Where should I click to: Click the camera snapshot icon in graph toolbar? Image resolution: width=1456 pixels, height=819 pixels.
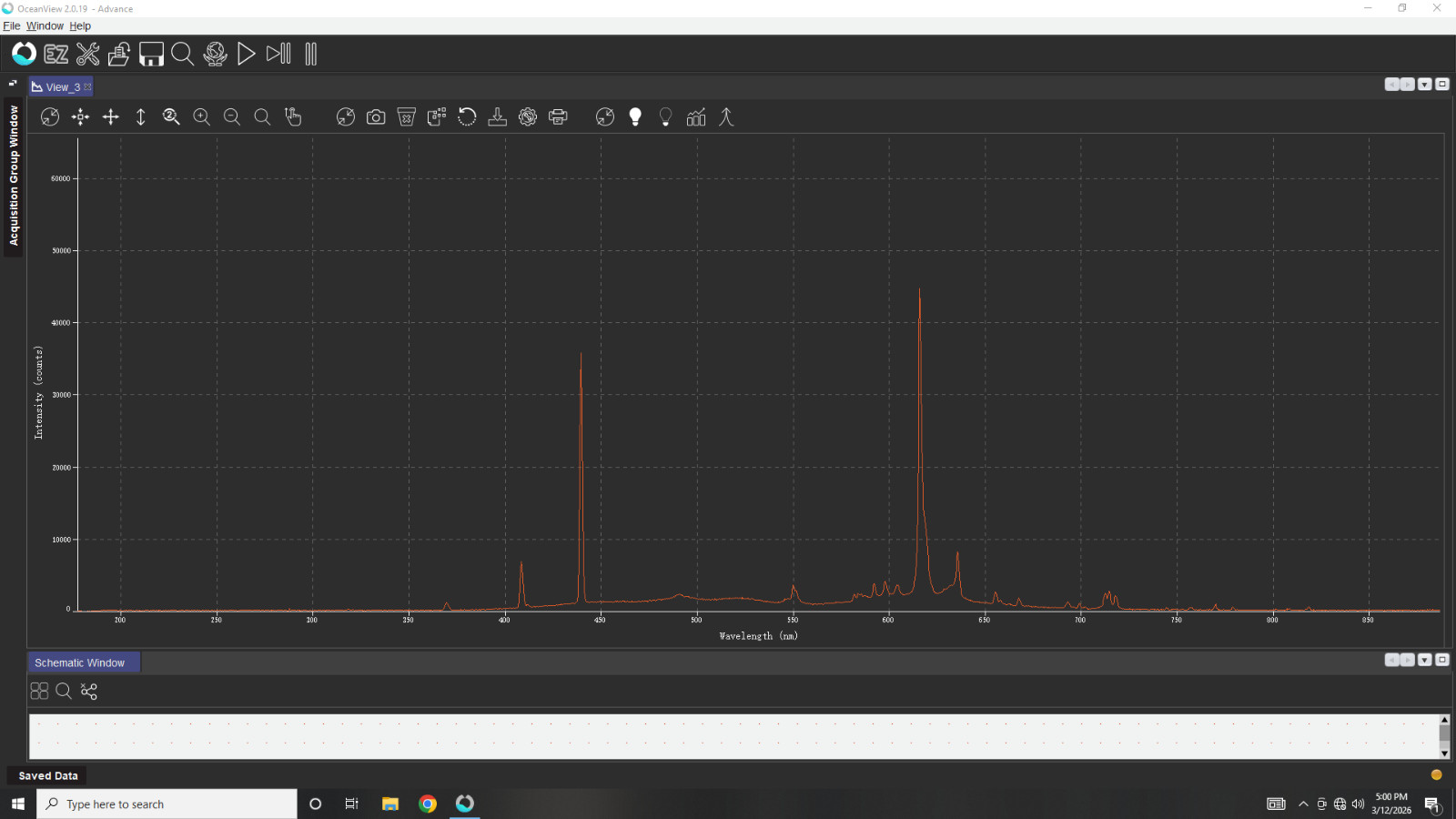pos(376,117)
